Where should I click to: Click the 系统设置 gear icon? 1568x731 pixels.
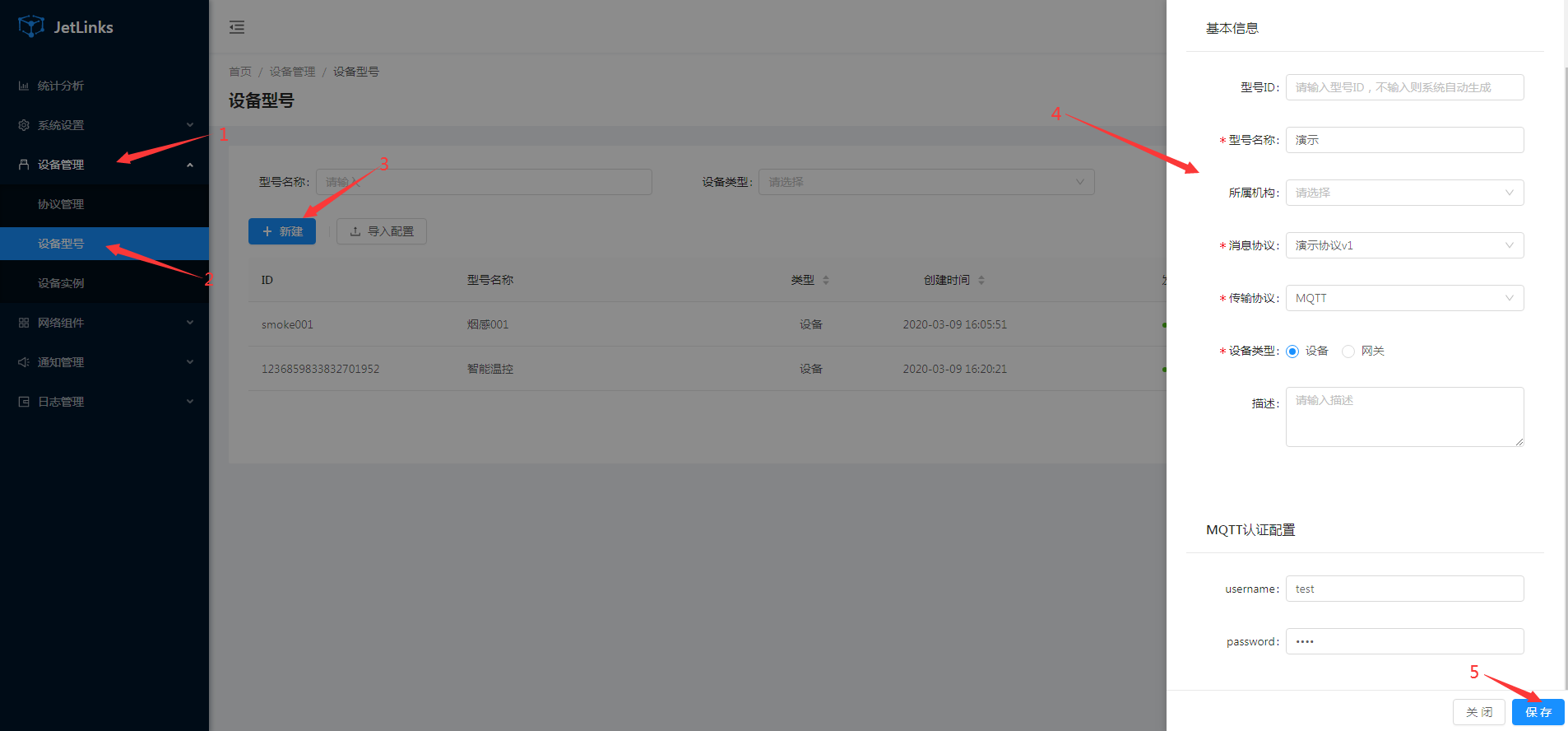tap(24, 125)
